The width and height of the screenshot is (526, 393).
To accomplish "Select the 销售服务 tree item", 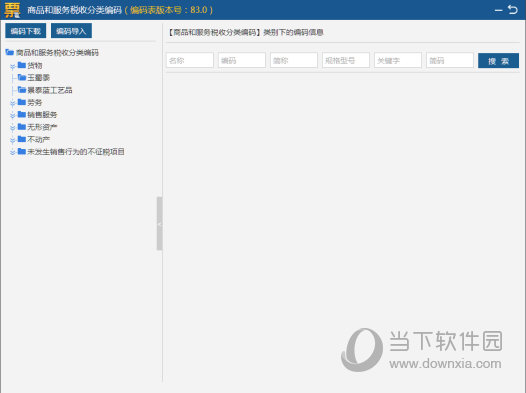I will [42, 115].
